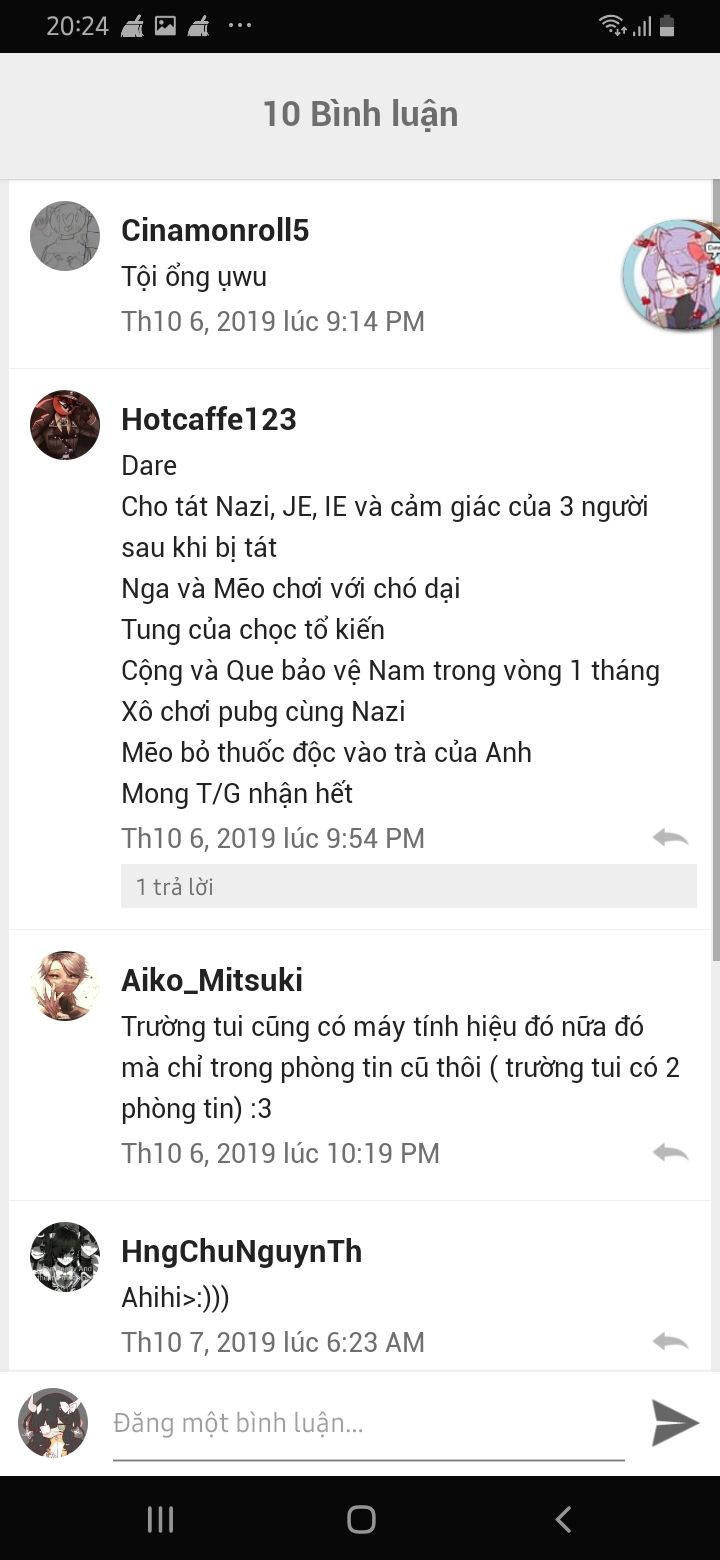Open Aiko_Mitsuki's profile avatar

(65, 986)
